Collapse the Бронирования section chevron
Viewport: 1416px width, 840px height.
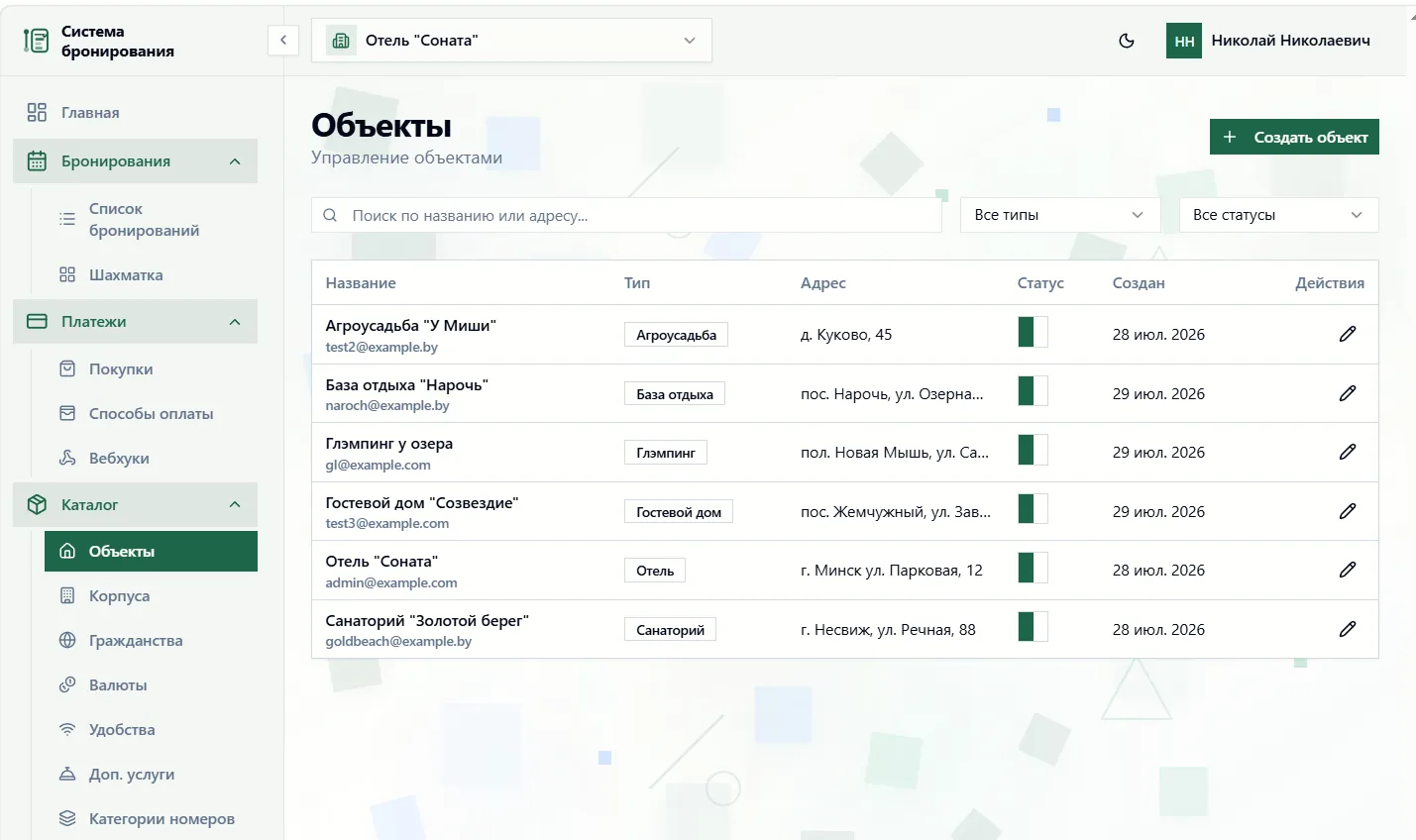tap(235, 161)
